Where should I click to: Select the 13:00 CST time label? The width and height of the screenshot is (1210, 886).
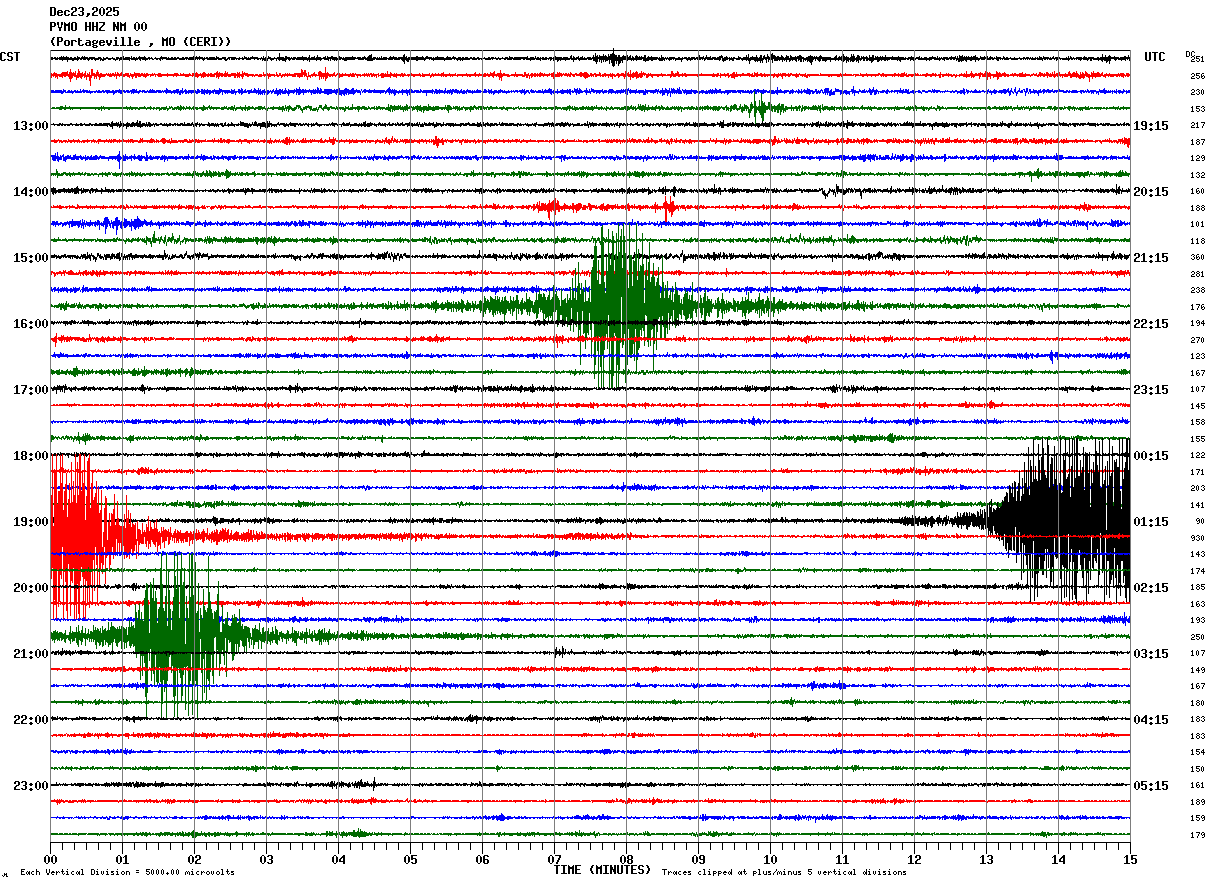point(30,126)
